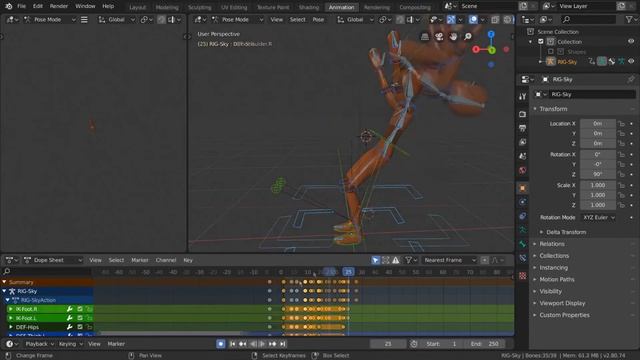
Task: Open the Tool properties tab (wrench icon)
Action: (522, 96)
